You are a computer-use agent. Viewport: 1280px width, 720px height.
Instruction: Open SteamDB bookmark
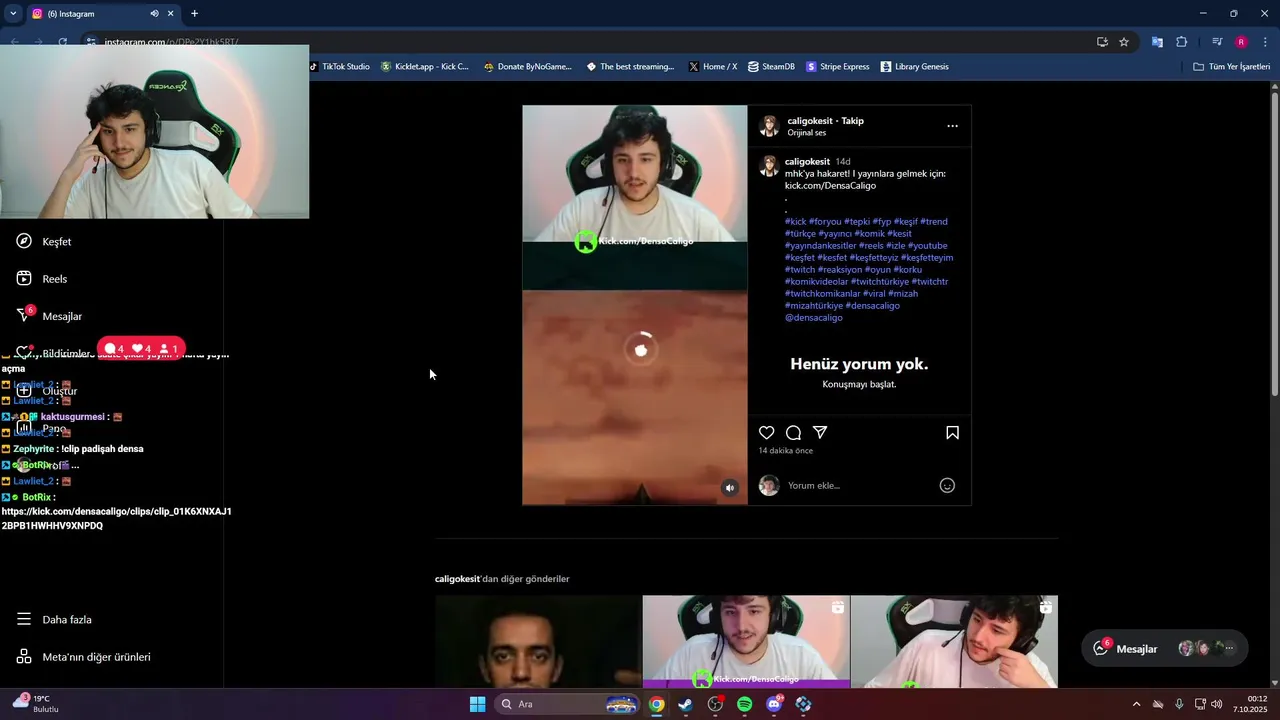coord(771,67)
